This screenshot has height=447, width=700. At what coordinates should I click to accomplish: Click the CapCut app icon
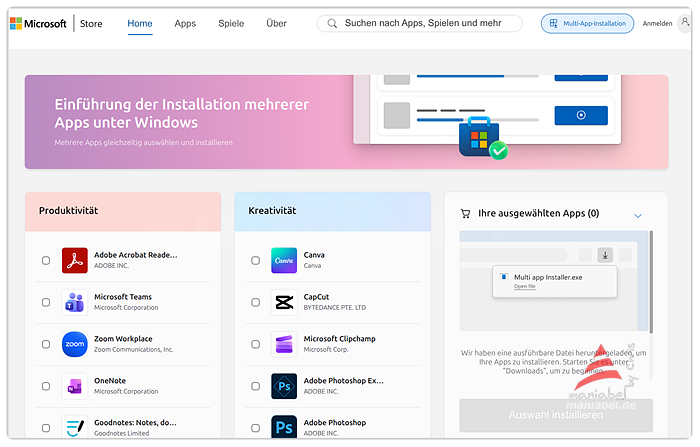pyautogui.click(x=284, y=302)
